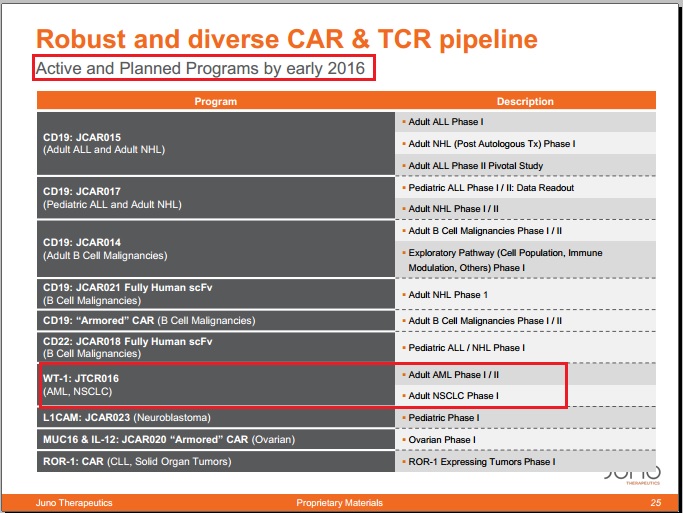Click the bullet next to Adult NHL Phase 1
Viewport: 683px width, 513px height.
(403, 295)
